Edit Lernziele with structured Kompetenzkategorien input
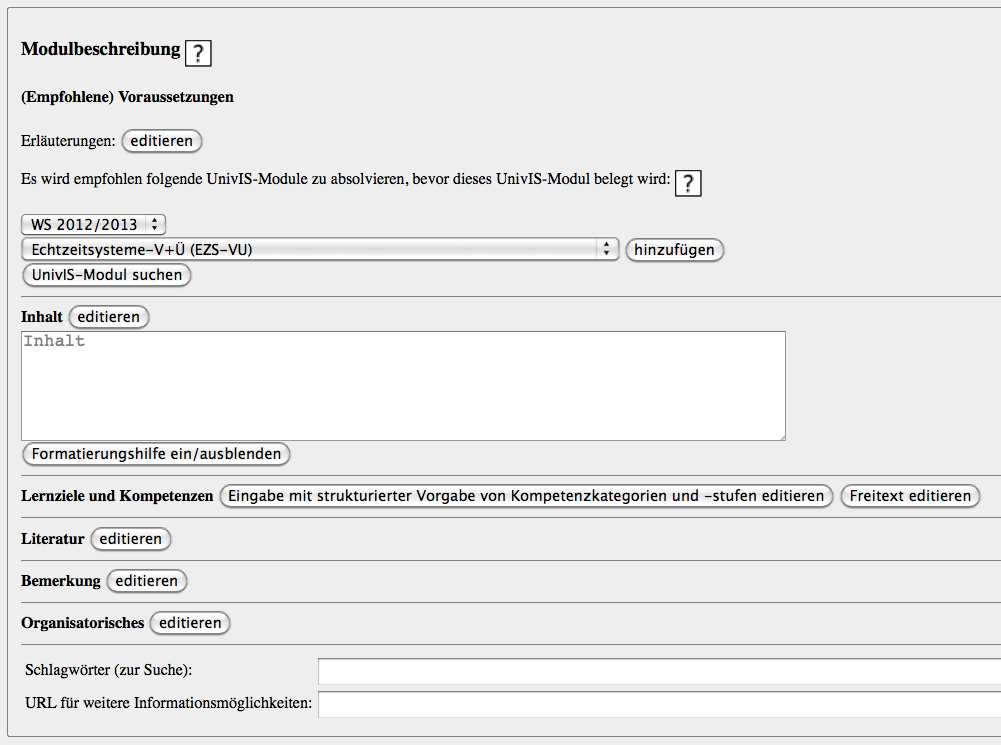1001x745 pixels. [x=526, y=496]
